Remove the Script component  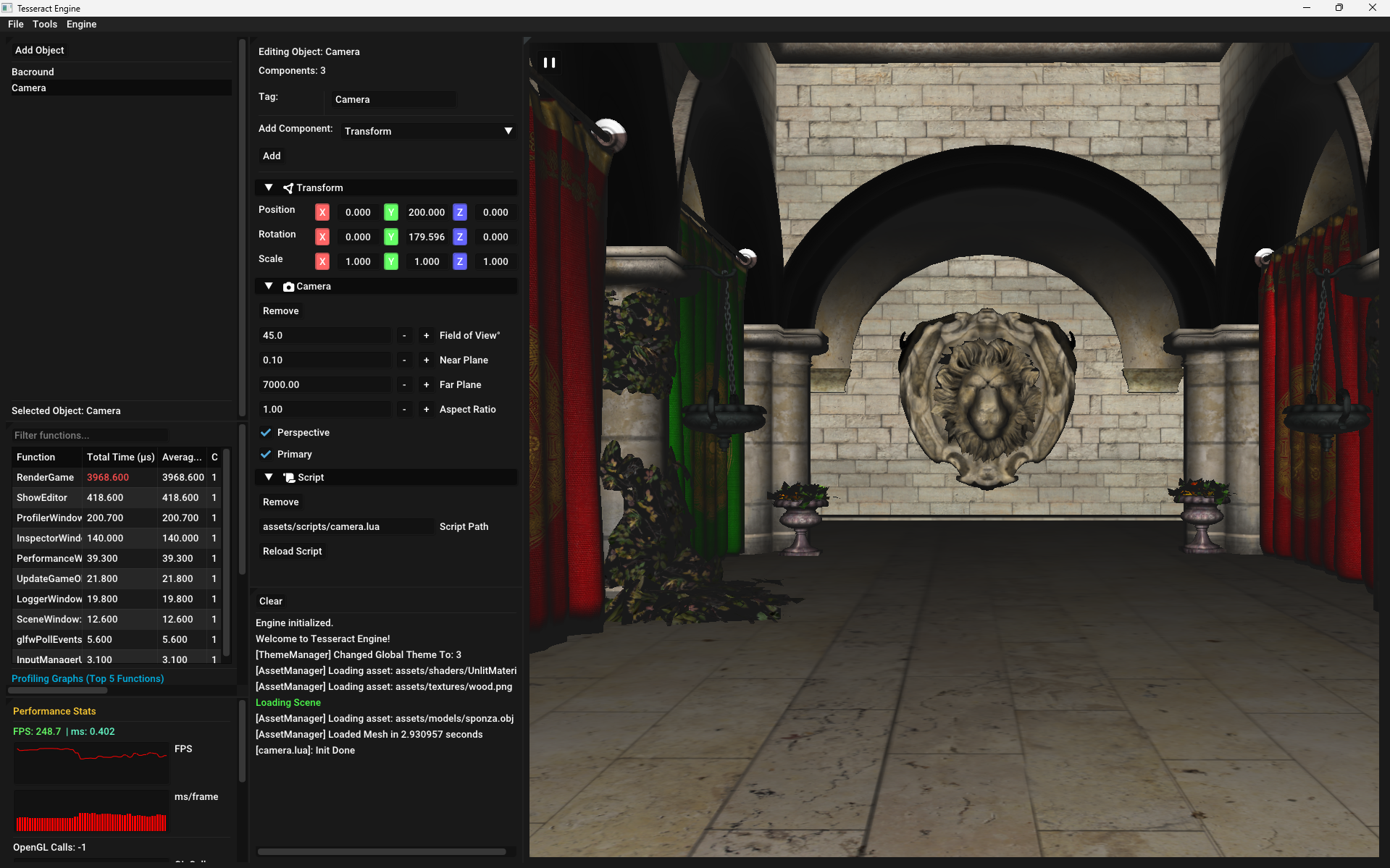[x=280, y=502]
